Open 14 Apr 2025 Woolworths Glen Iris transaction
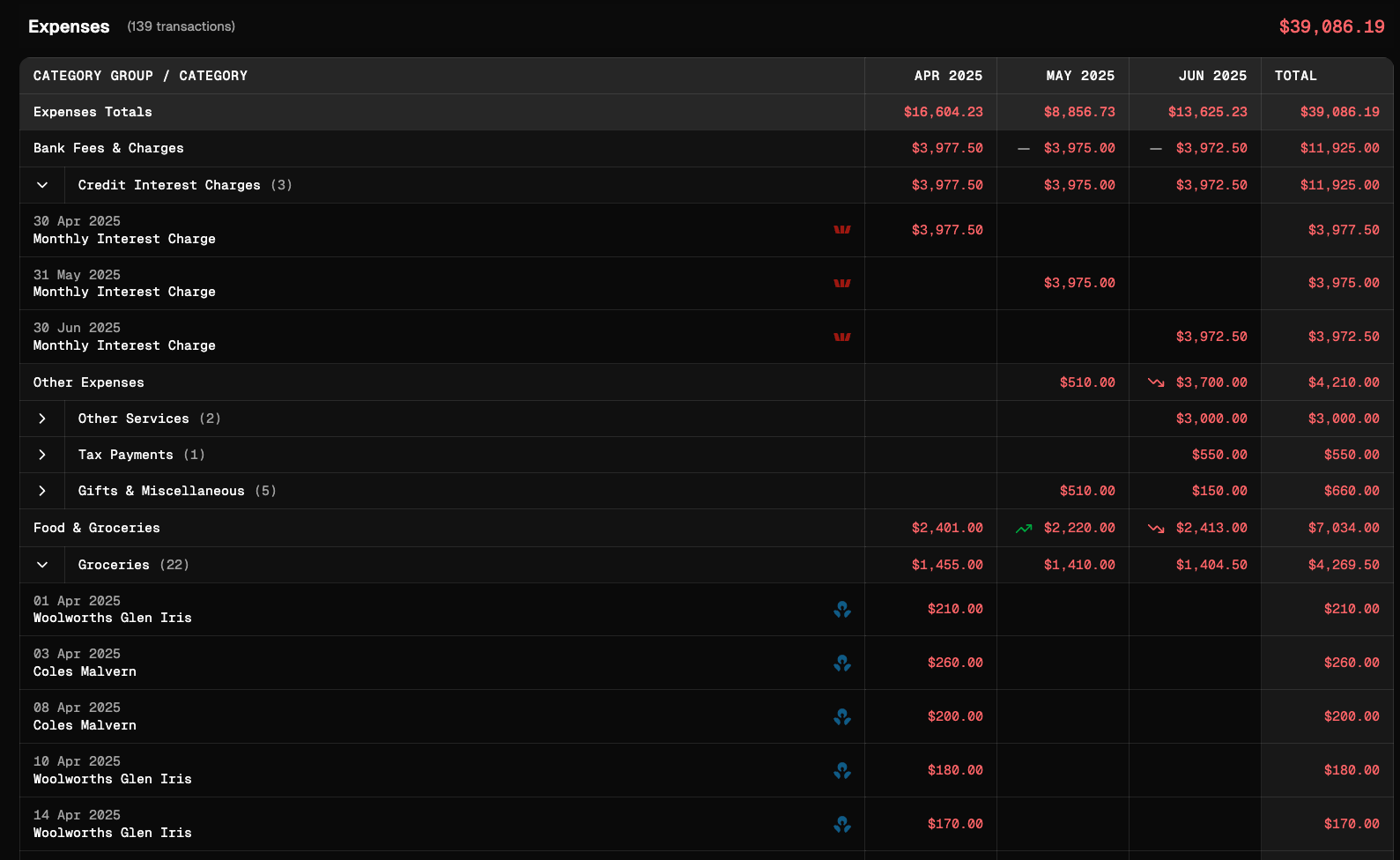Viewport: 1400px width, 860px height. coord(706,824)
